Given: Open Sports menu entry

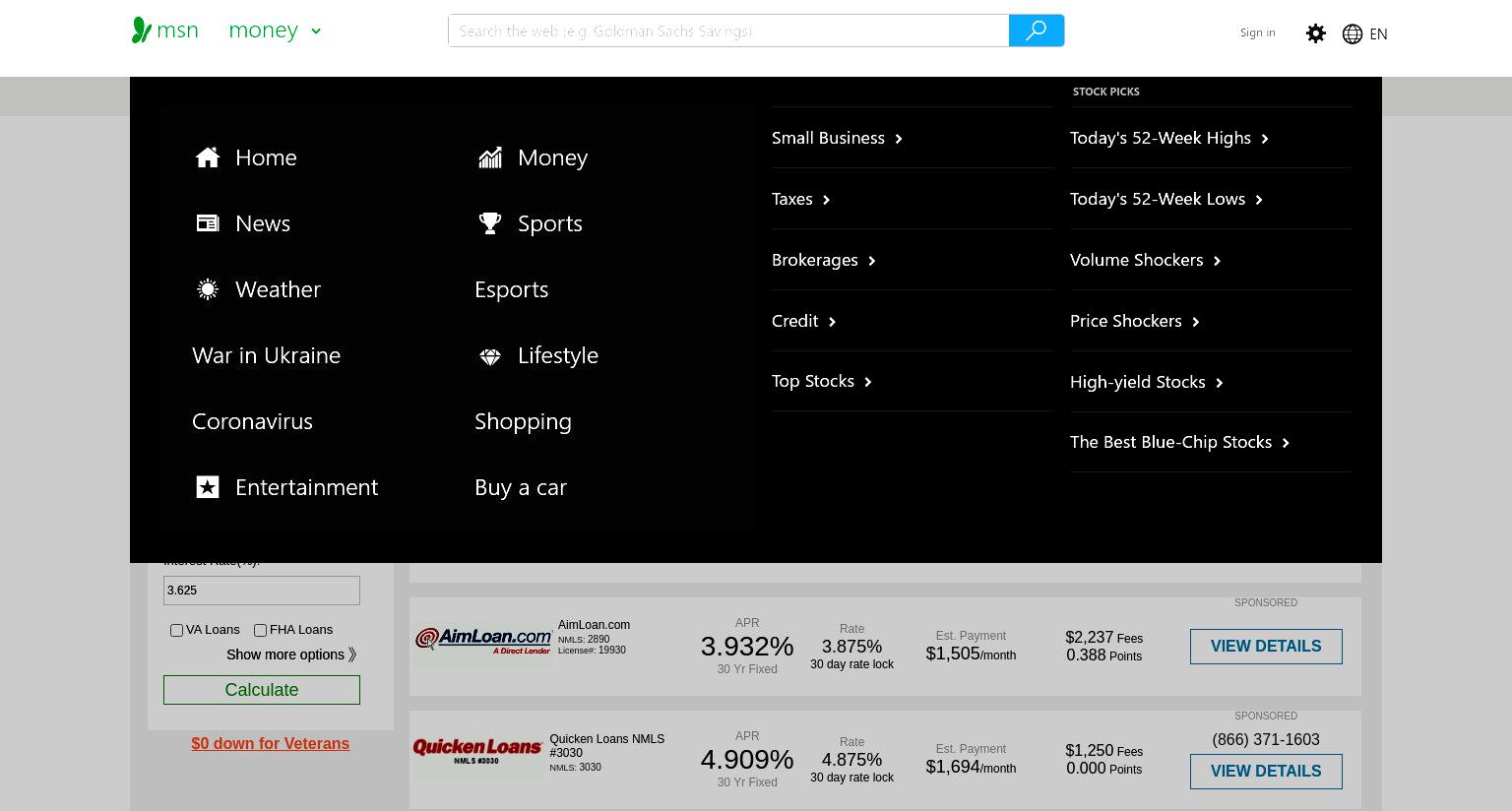Looking at the screenshot, I should [x=550, y=223].
